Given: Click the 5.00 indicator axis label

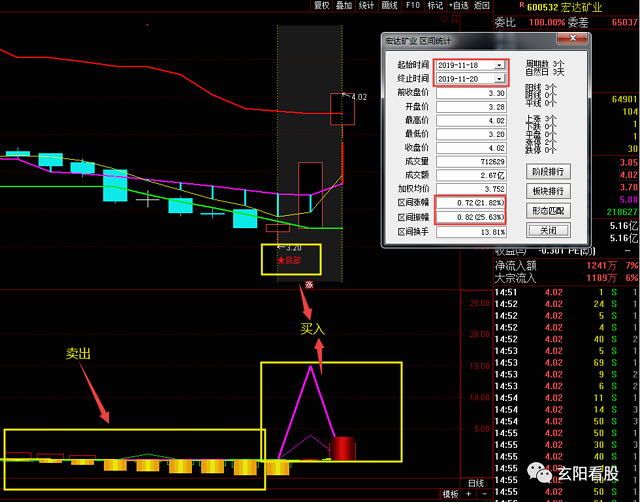Looking at the screenshot, I should [x=482, y=429].
